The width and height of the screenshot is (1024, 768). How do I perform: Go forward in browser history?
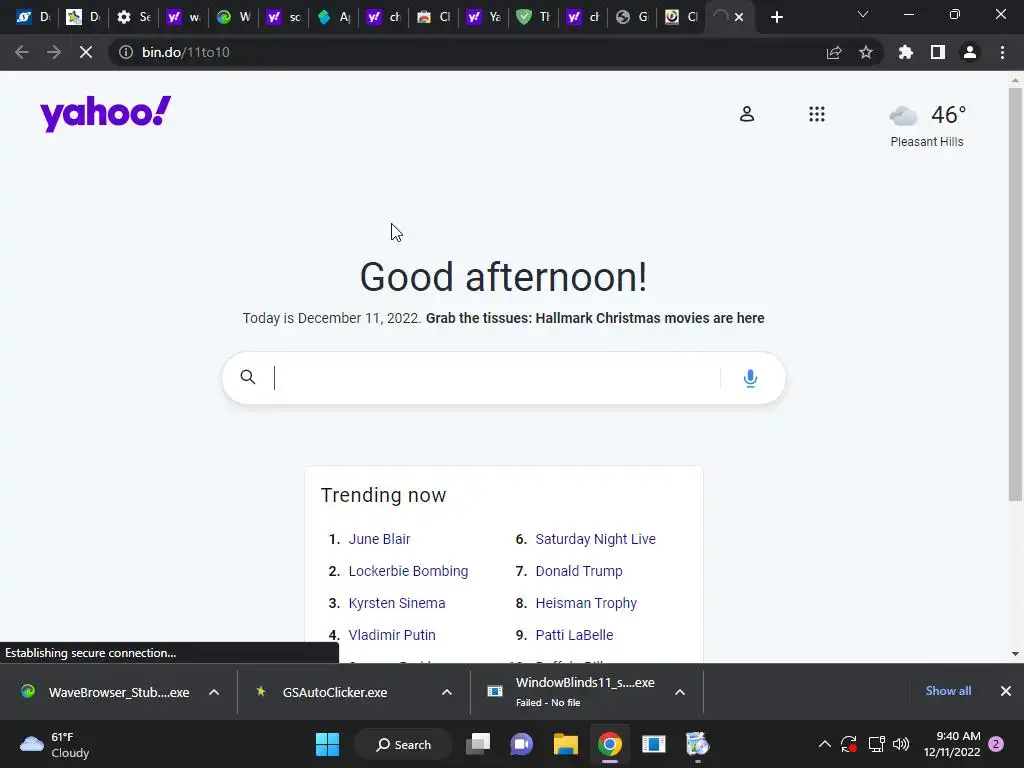[x=54, y=52]
